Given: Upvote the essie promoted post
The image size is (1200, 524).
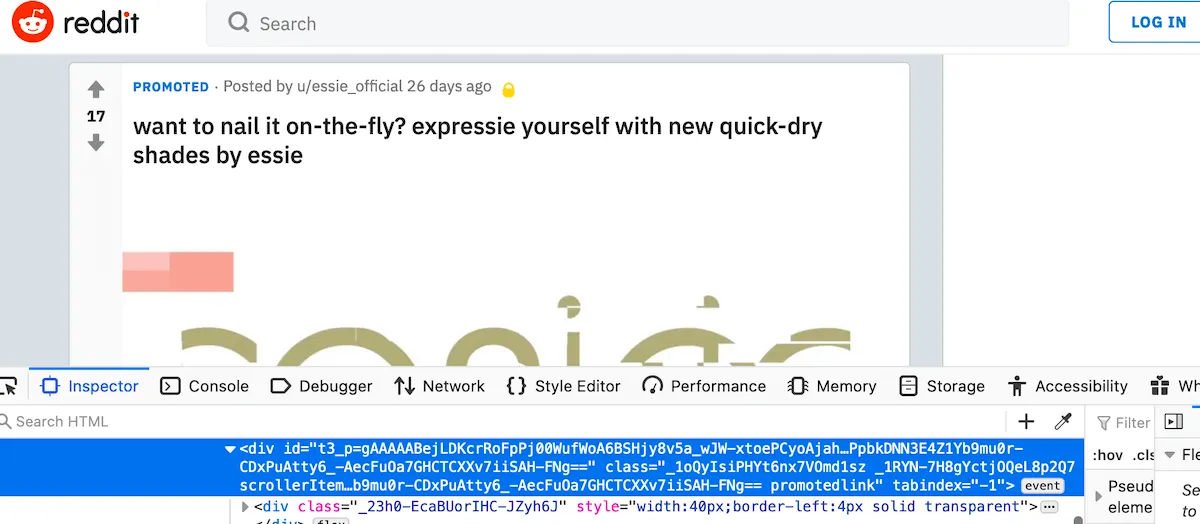Looking at the screenshot, I should (96, 89).
